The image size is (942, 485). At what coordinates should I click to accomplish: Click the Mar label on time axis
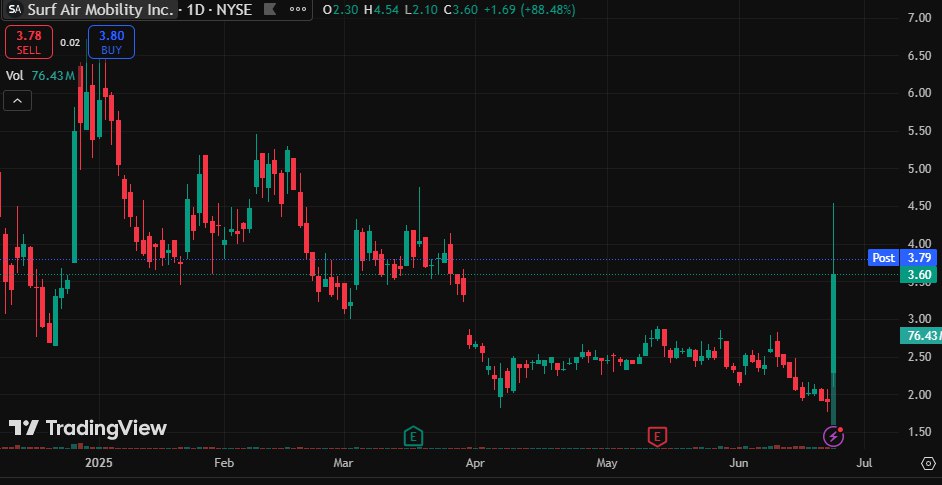pyautogui.click(x=343, y=463)
